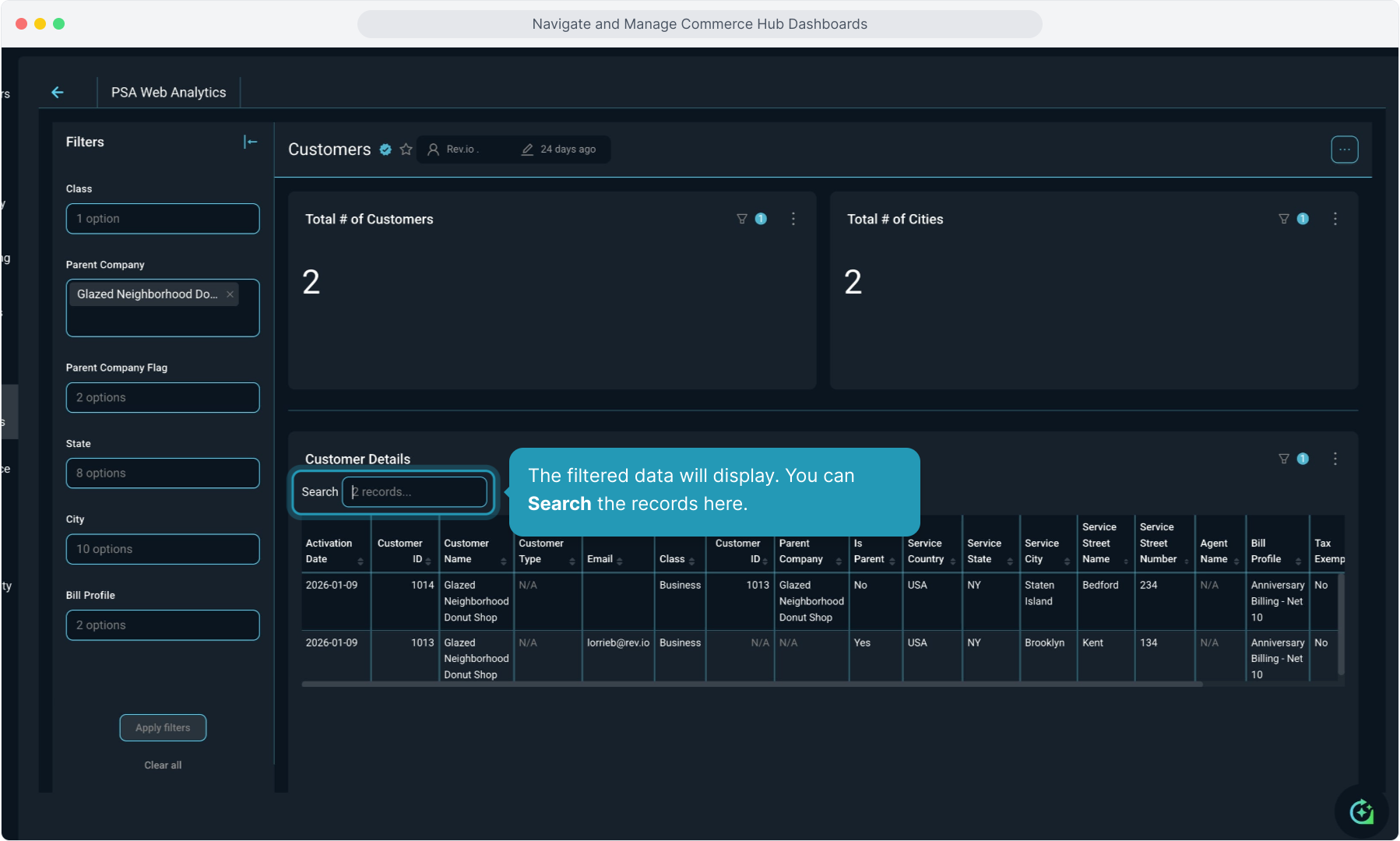Expand the State filter with 8 options
The height and width of the screenshot is (841, 1400).
(x=163, y=473)
